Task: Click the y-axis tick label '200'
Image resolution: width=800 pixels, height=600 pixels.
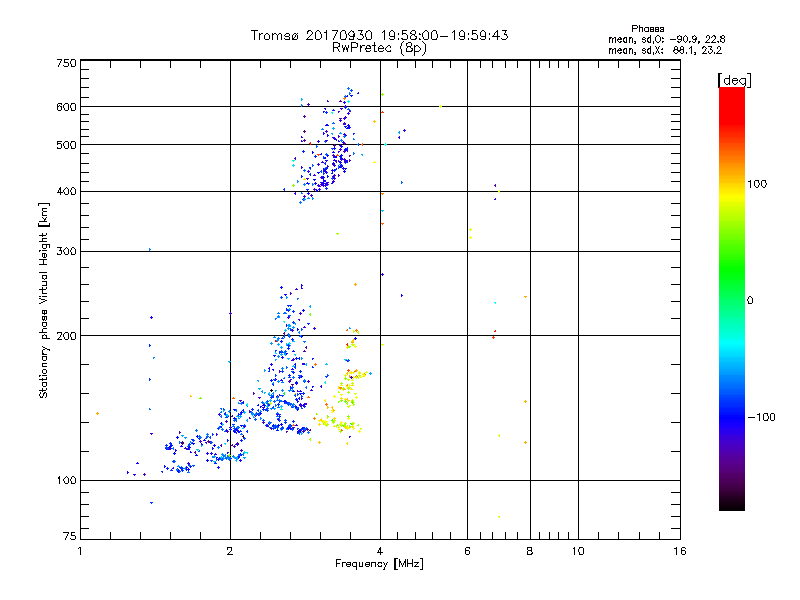Action: coord(66,336)
